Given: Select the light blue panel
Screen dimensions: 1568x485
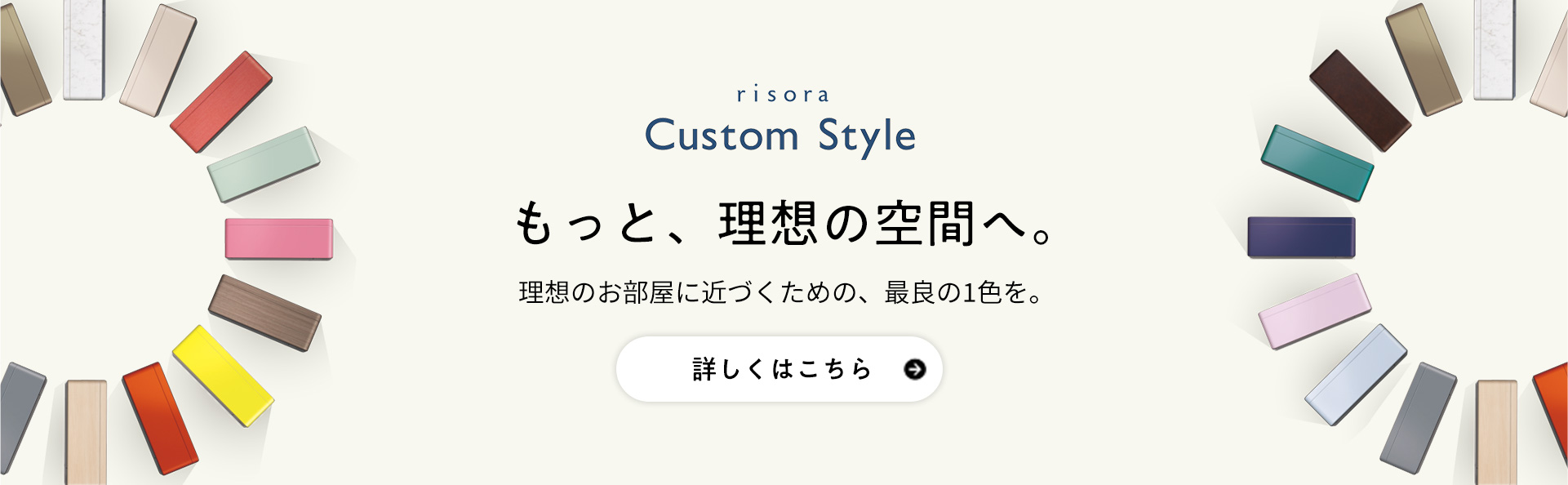Looking at the screenshot, I should tap(1356, 374).
